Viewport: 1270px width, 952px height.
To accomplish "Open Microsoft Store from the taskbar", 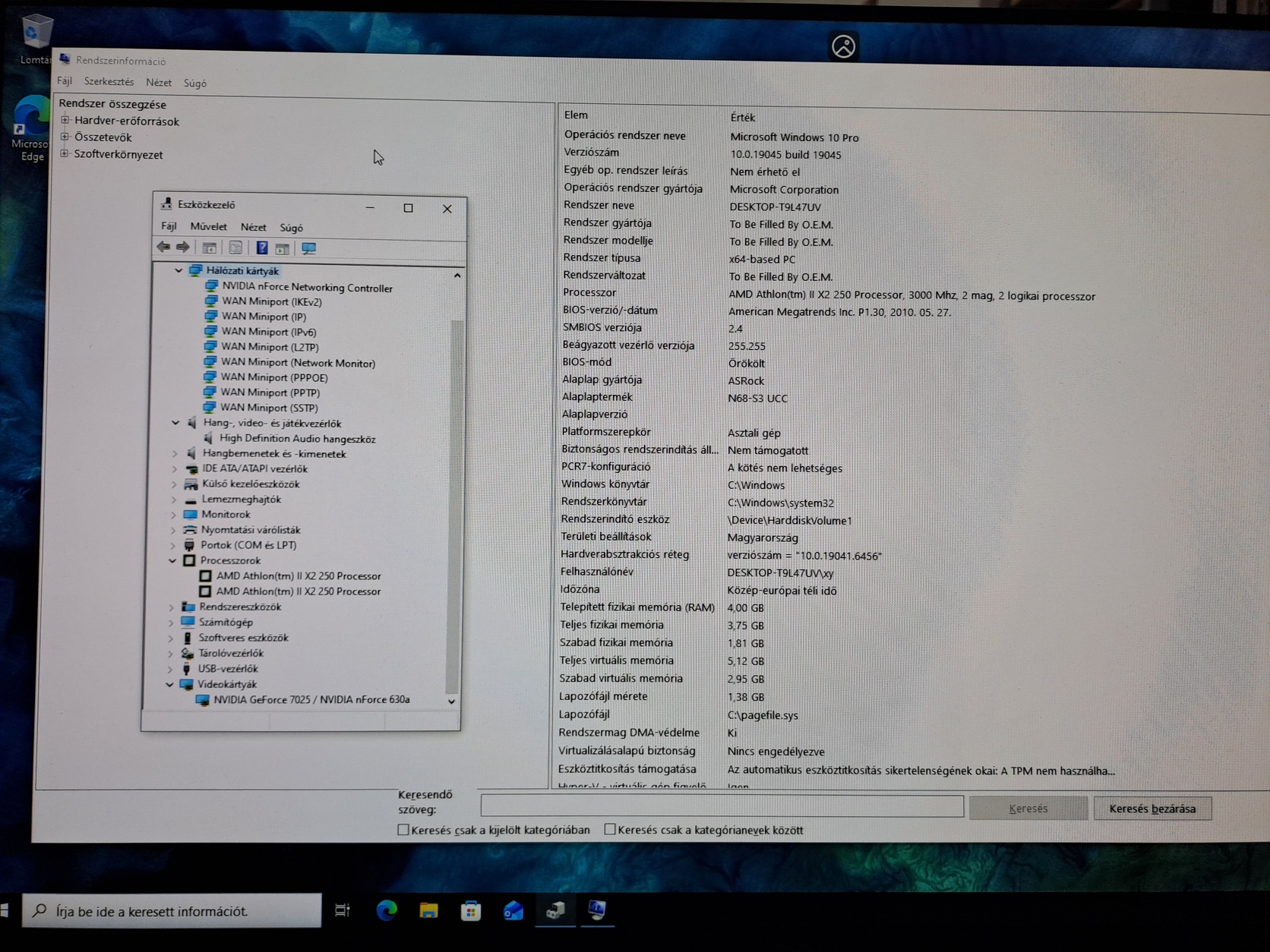I will coord(471,909).
